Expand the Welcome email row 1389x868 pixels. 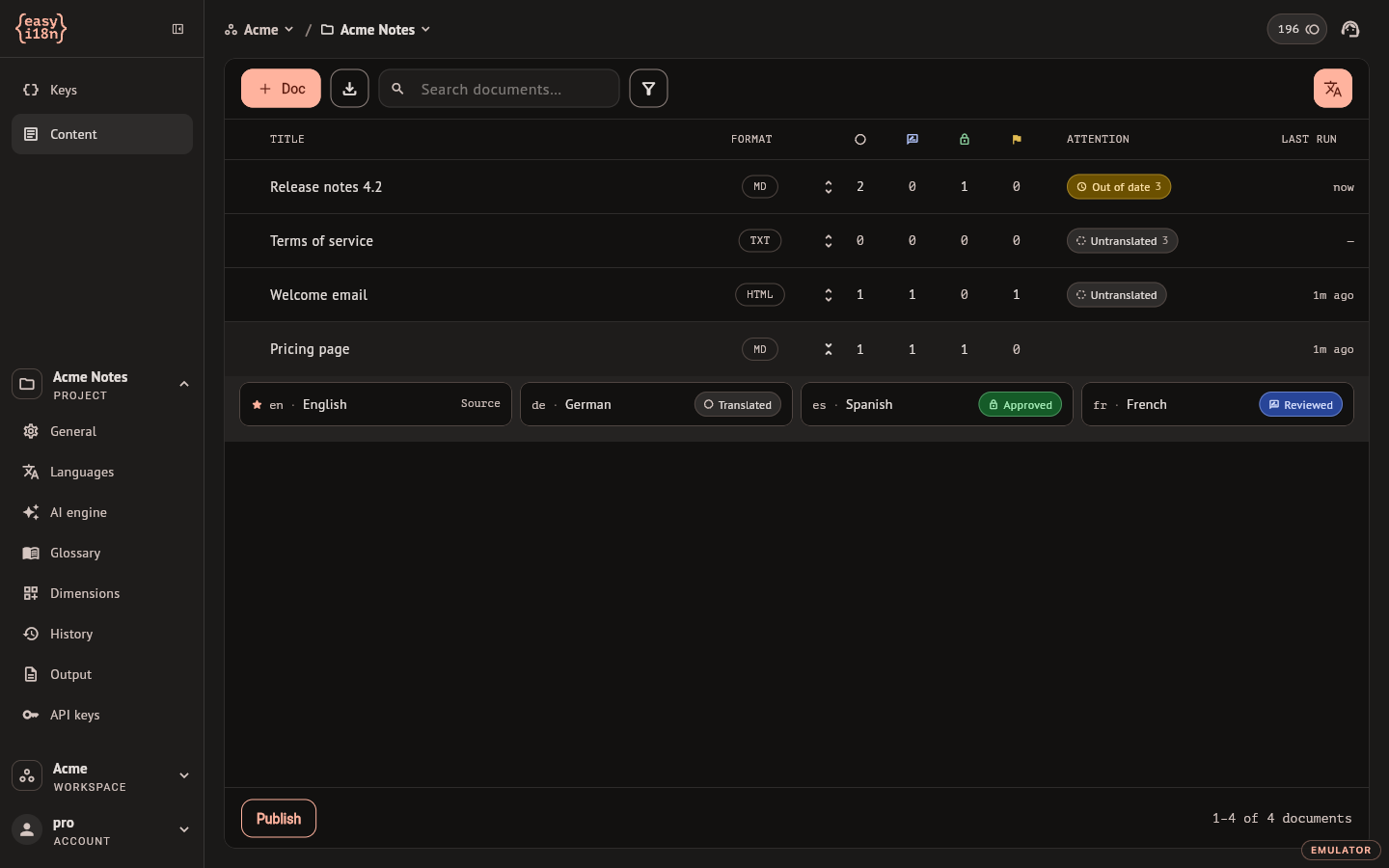click(829, 295)
